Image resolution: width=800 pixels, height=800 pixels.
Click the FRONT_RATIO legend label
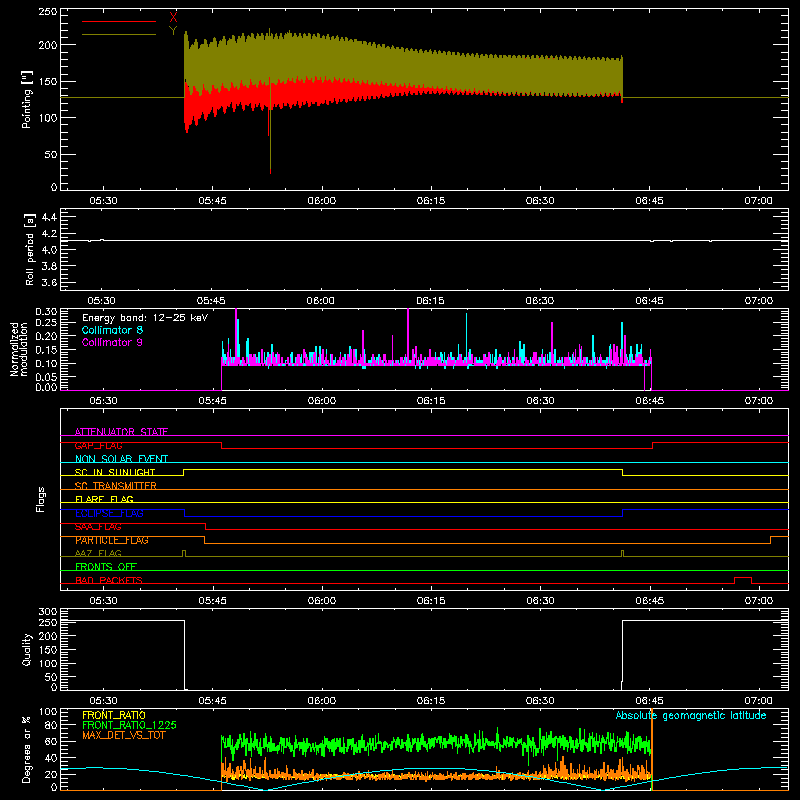click(x=114, y=715)
